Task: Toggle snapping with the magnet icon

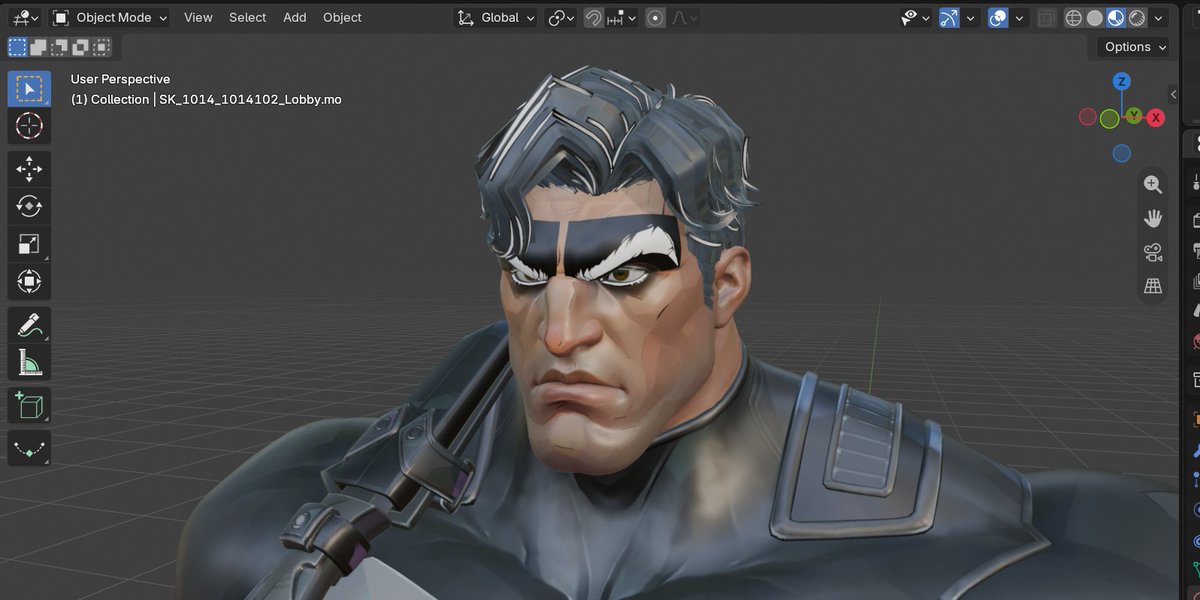Action: click(594, 17)
